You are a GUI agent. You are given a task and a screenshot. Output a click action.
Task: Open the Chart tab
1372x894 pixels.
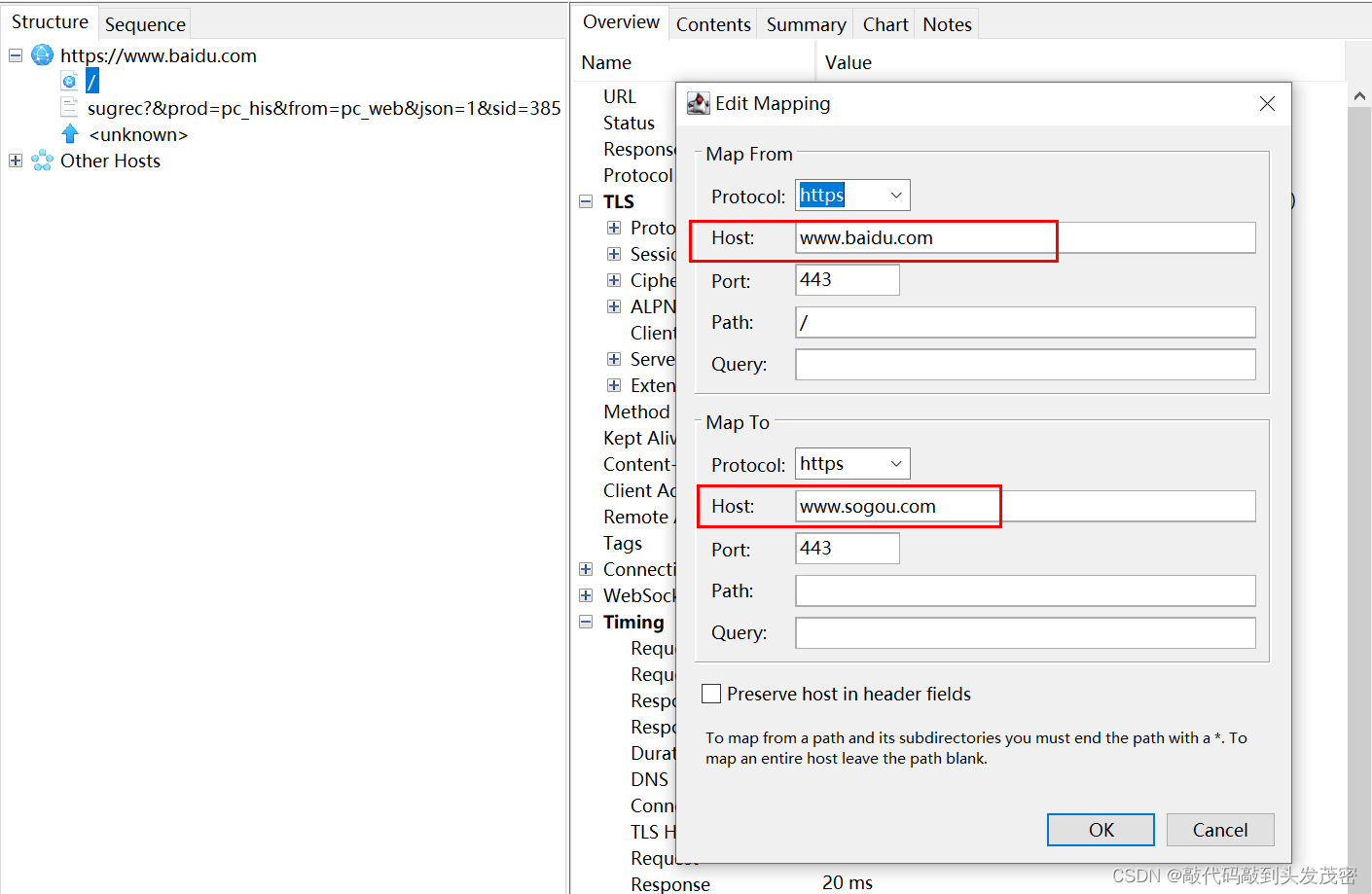pyautogui.click(x=885, y=24)
